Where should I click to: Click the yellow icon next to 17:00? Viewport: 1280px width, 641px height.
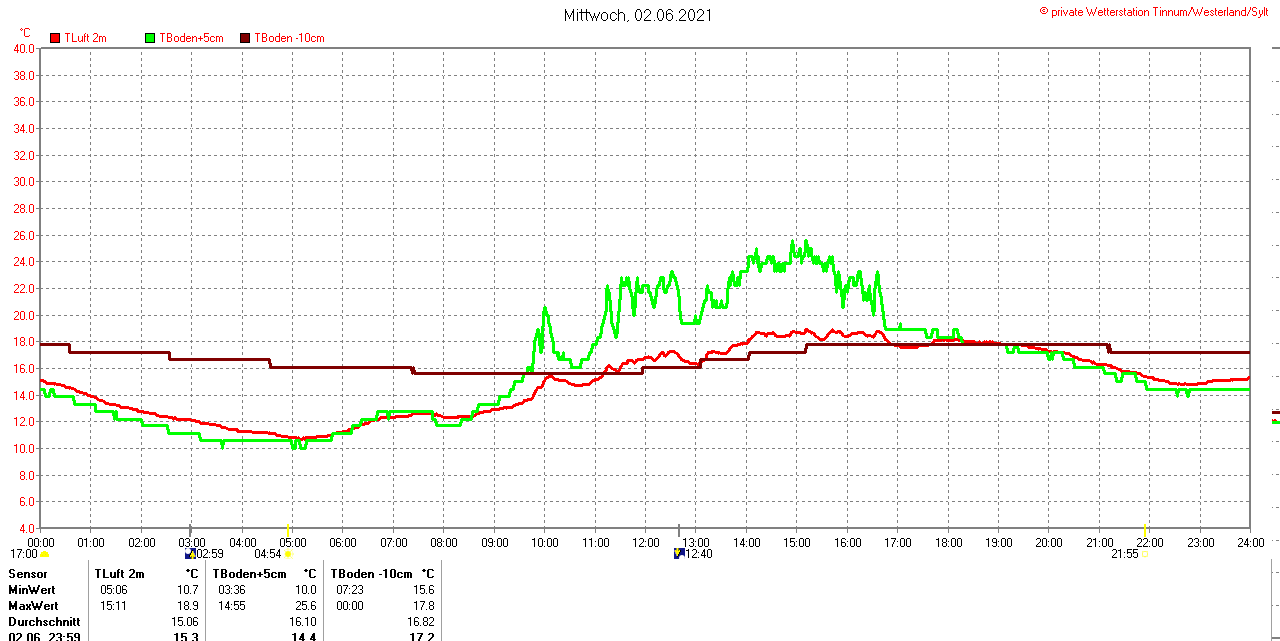[x=45, y=554]
